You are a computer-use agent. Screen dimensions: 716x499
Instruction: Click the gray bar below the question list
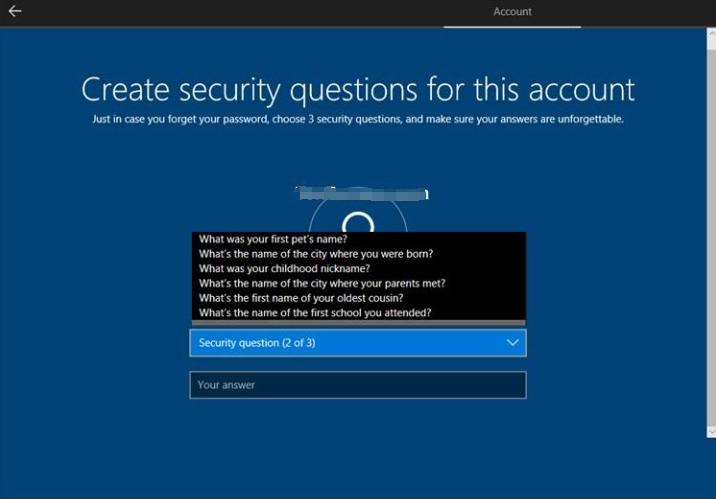tap(358, 323)
